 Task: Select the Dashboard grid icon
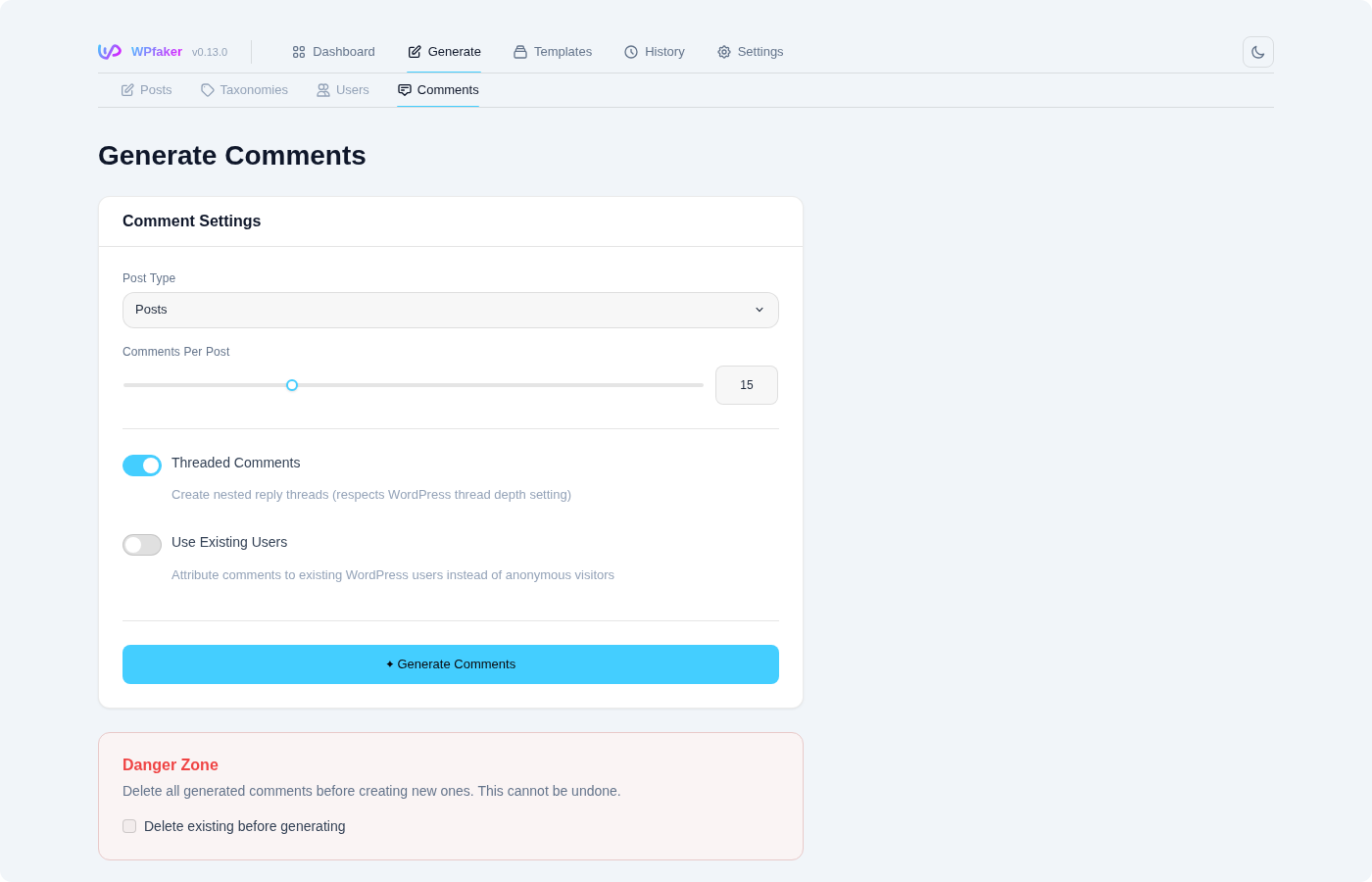pos(298,51)
